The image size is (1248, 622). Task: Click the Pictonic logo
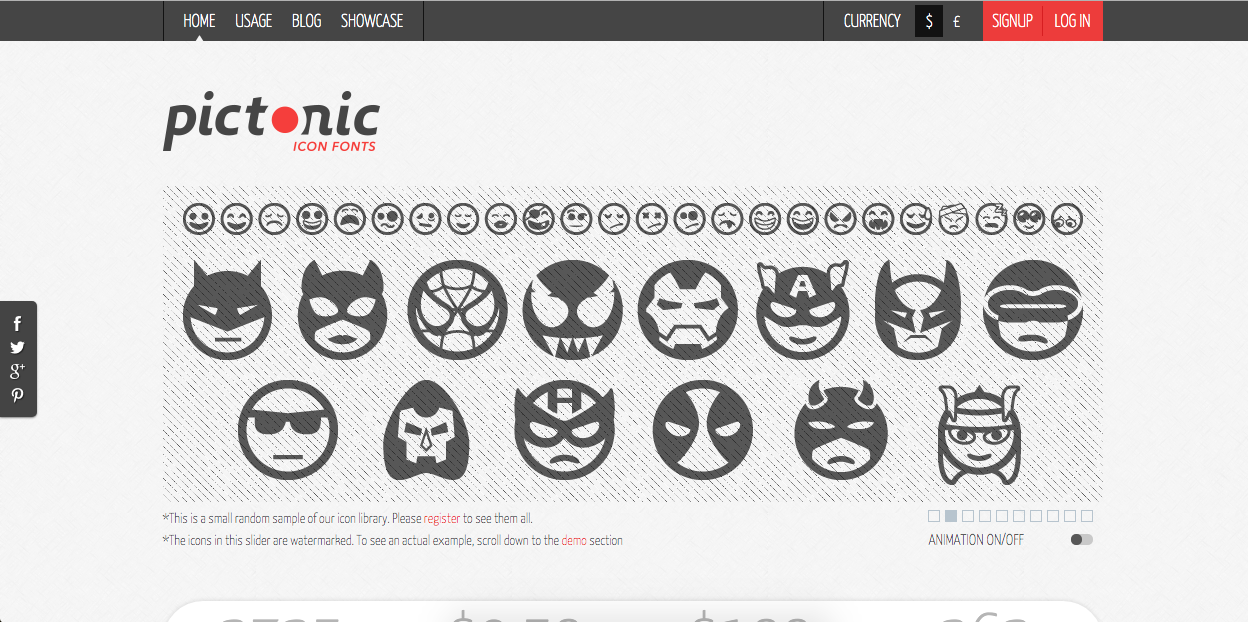pos(271,123)
